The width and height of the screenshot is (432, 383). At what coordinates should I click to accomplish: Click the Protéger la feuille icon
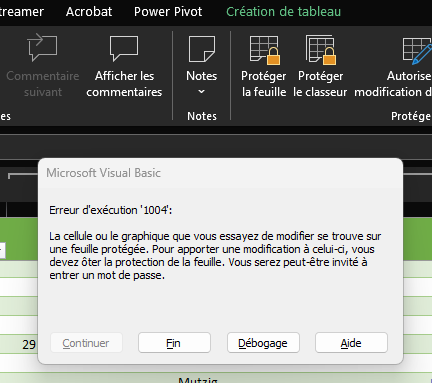click(265, 50)
